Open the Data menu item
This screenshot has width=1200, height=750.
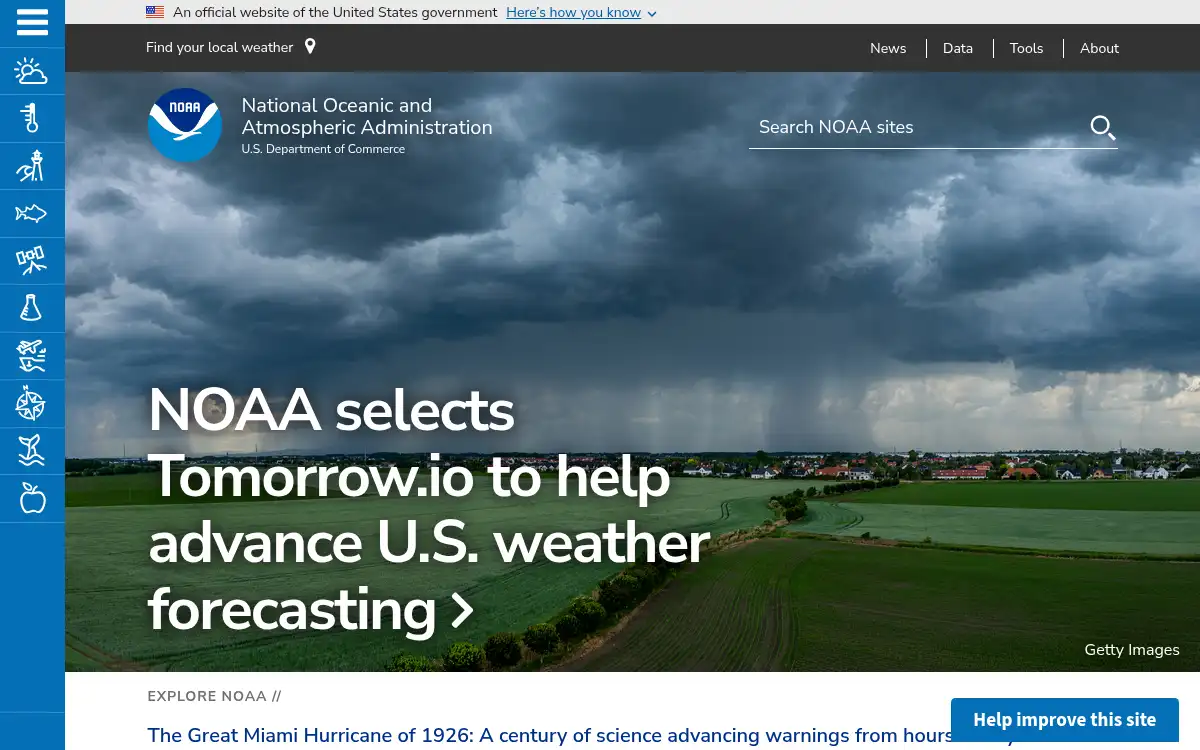(x=958, y=48)
